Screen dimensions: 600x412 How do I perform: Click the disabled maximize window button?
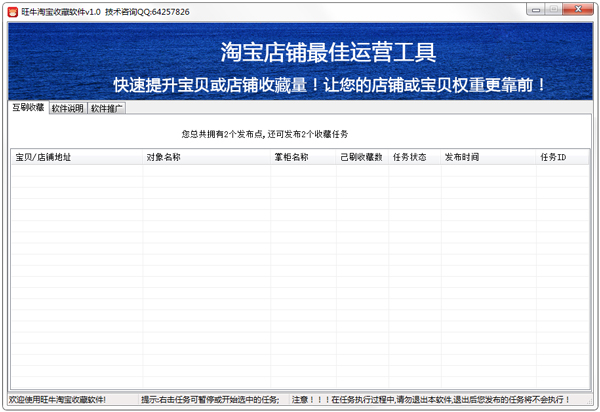pos(553,10)
